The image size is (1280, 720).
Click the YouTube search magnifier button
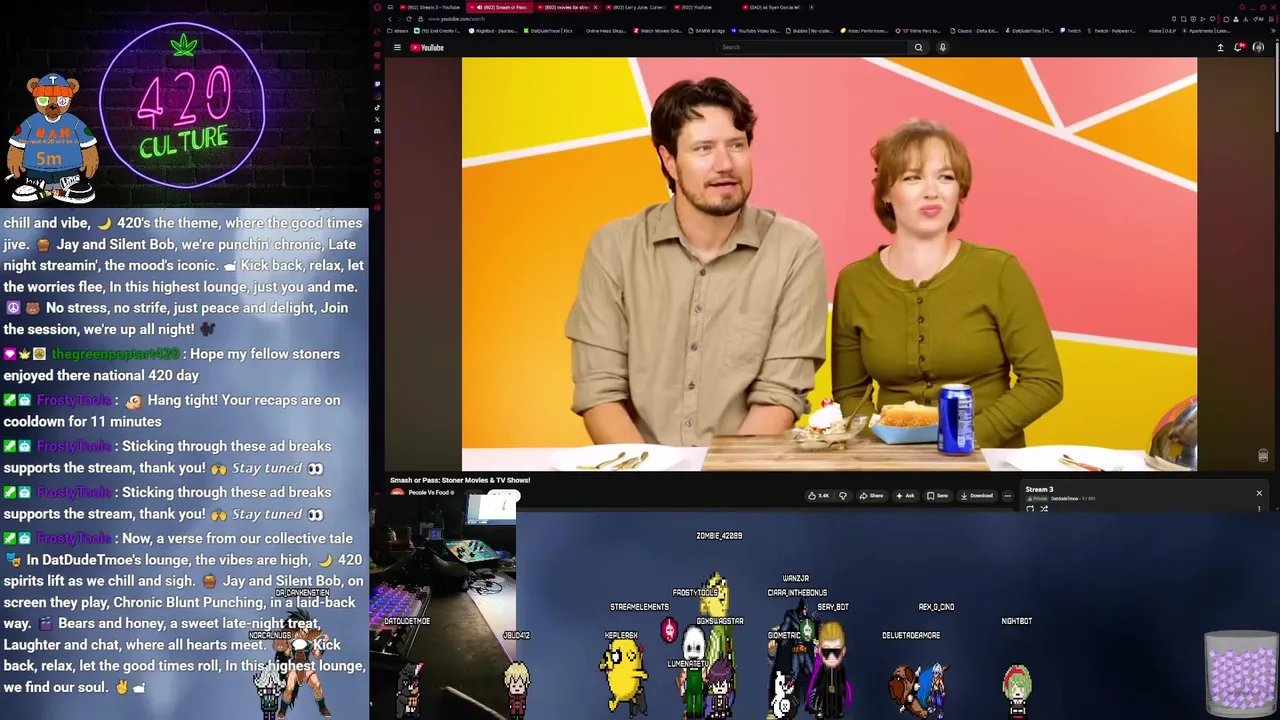(x=918, y=47)
